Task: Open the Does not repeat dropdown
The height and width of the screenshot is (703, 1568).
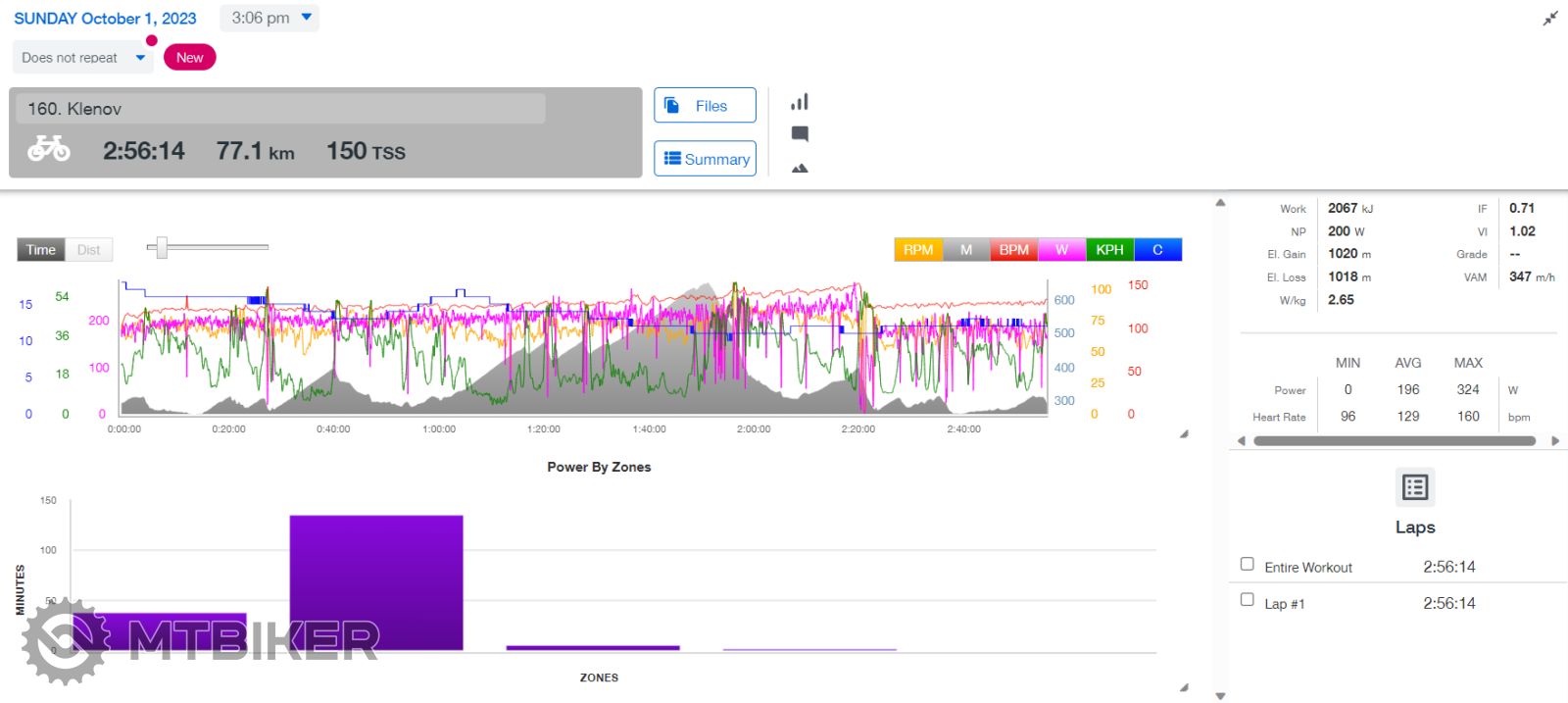Action: tap(83, 58)
